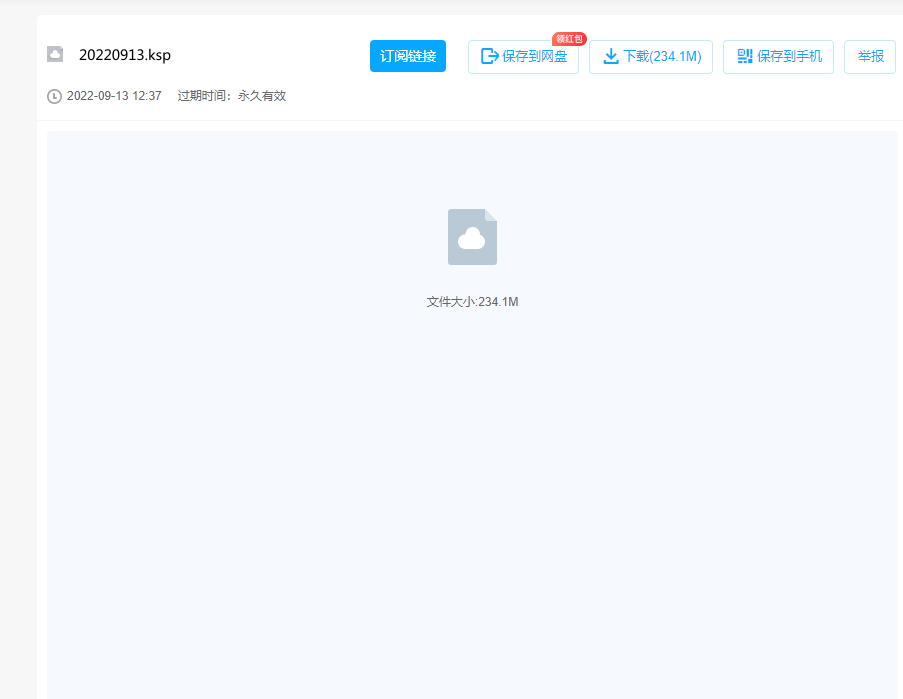The image size is (903, 699).
Task: Click the upload date 2022-09-13 12:37
Action: (x=114, y=96)
